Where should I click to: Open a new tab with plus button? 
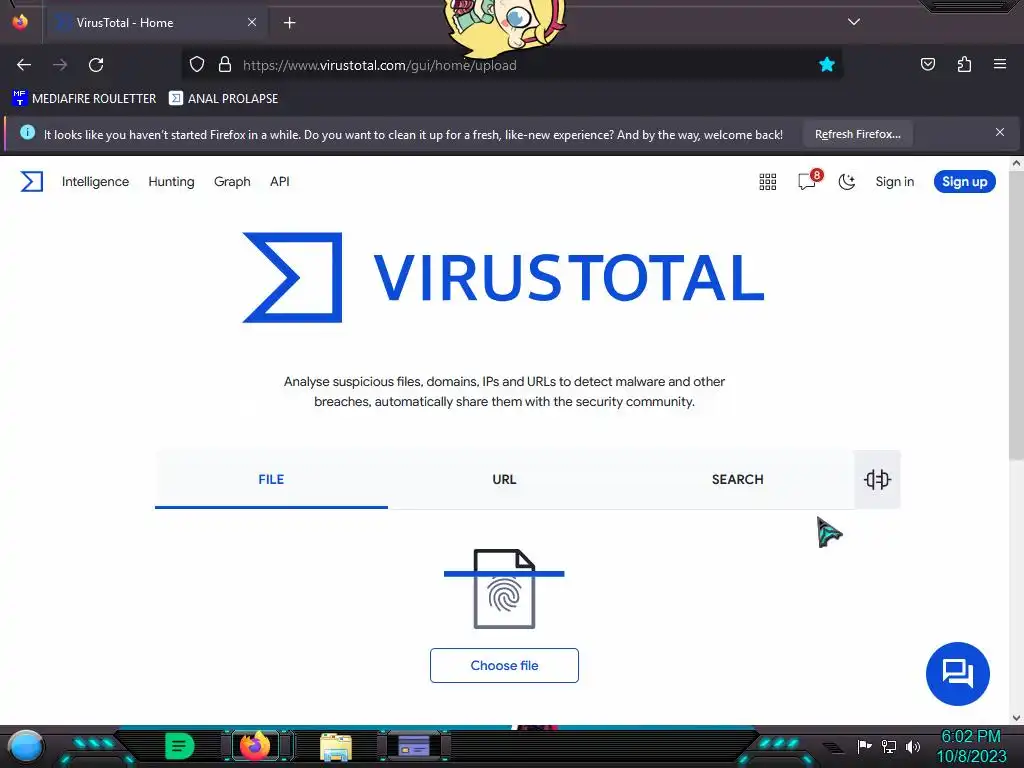tap(289, 23)
